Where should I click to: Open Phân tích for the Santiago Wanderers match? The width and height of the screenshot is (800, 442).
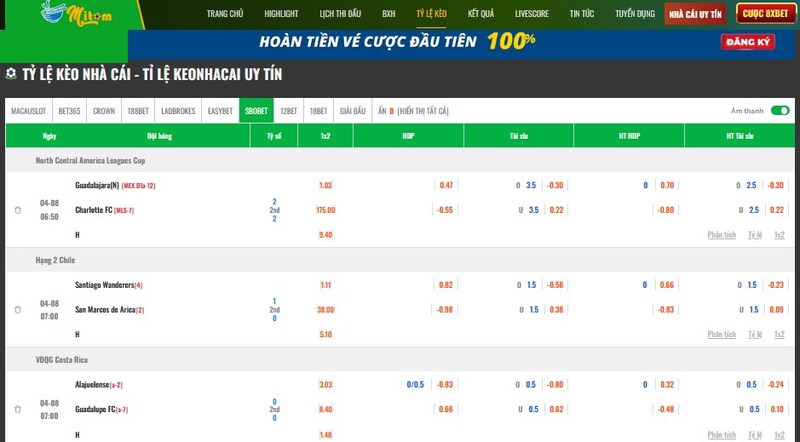tap(721, 334)
